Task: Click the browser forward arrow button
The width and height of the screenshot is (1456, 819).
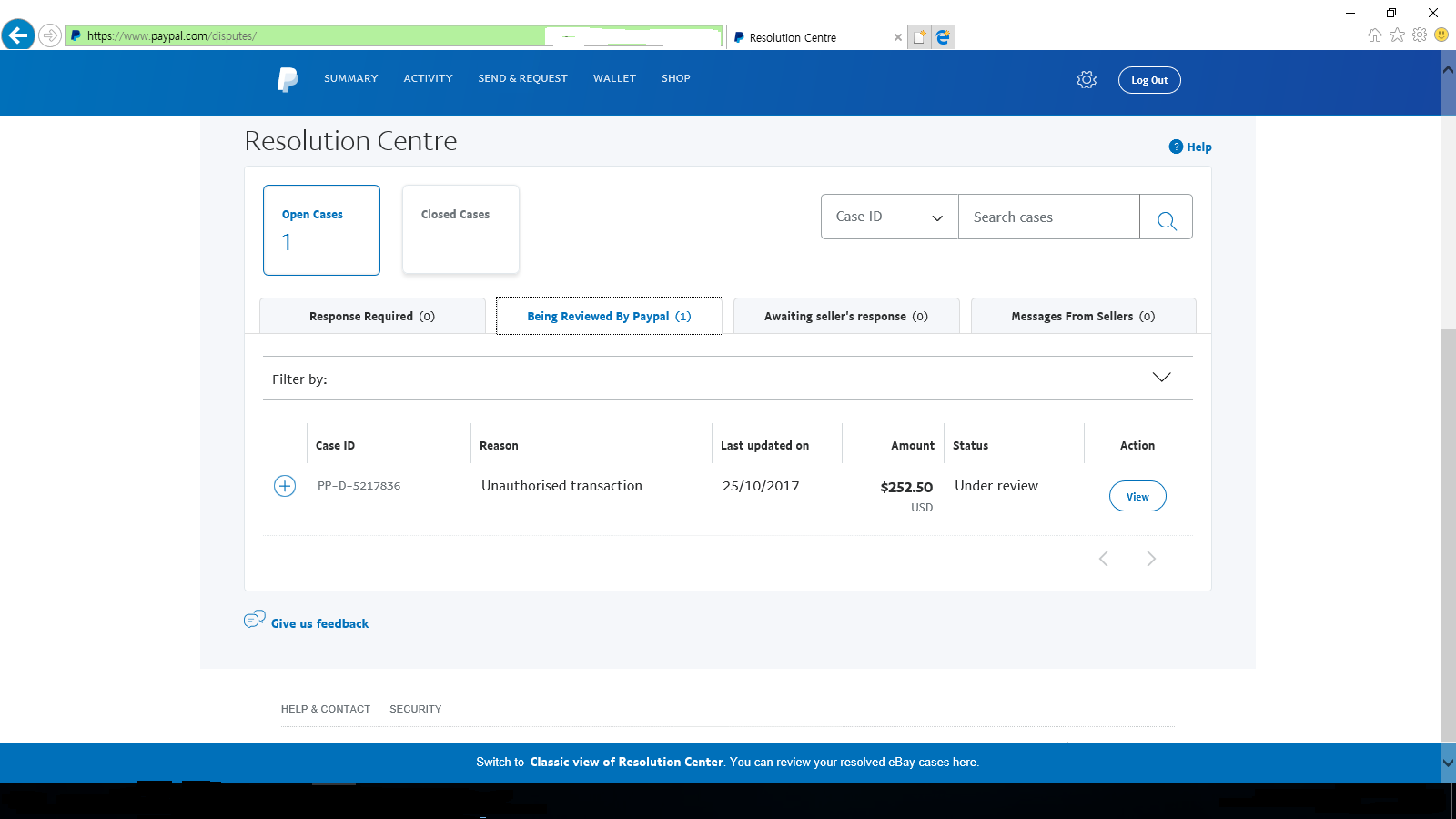Action: click(50, 35)
